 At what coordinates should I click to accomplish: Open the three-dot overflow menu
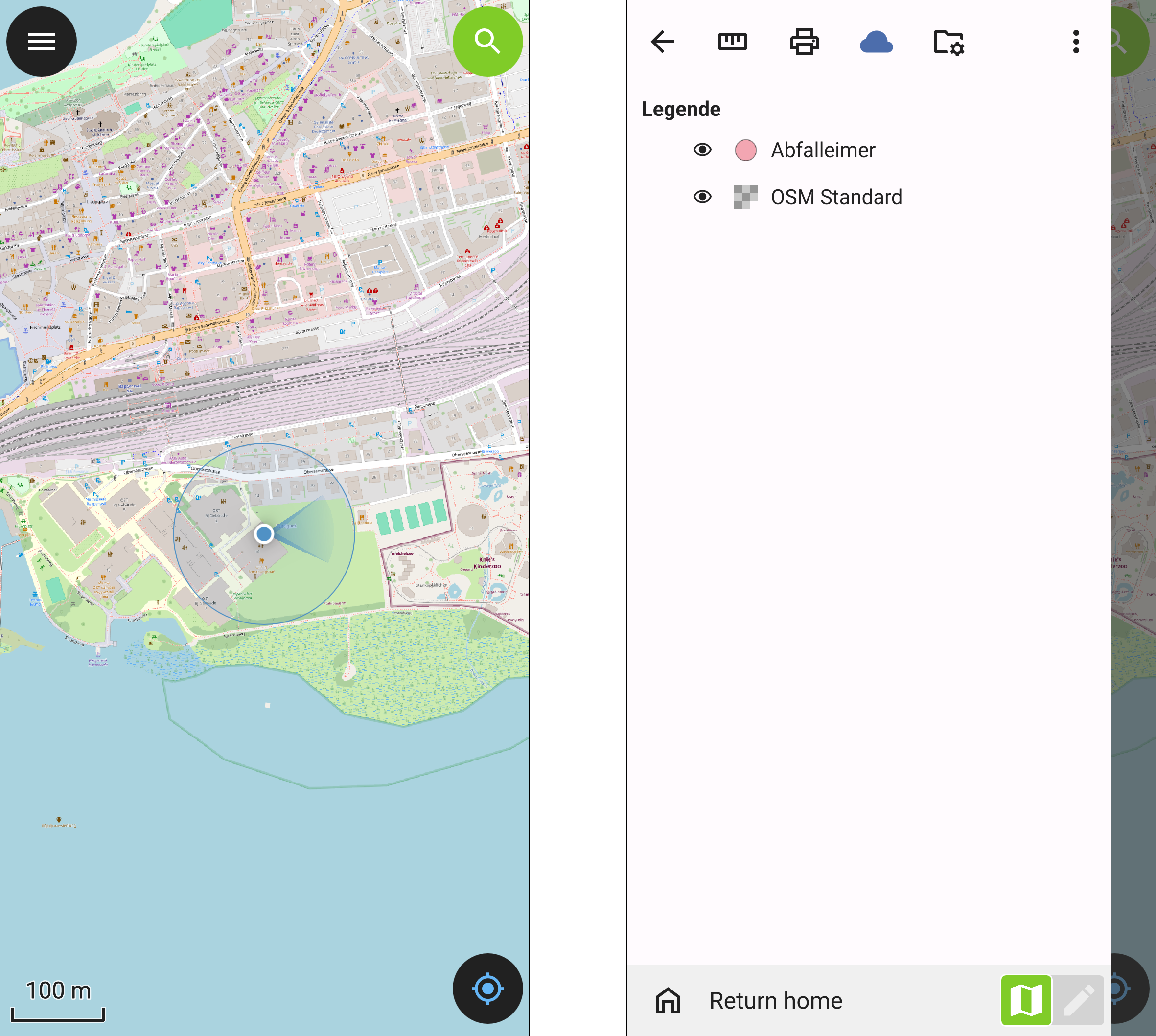(1076, 42)
